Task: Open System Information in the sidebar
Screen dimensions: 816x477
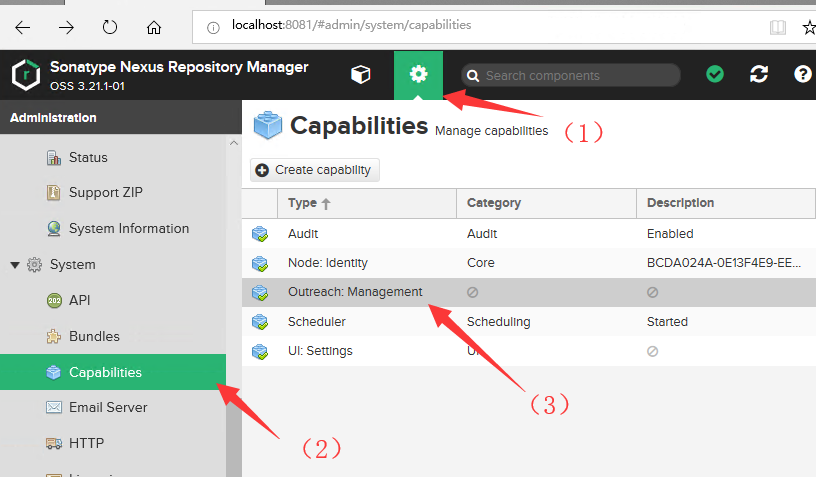Action: tap(129, 228)
